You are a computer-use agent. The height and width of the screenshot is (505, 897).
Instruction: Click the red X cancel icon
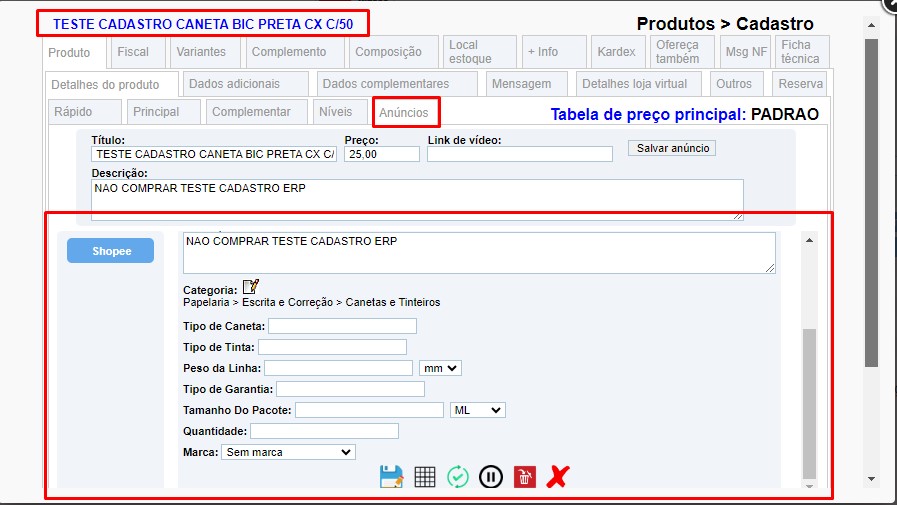(558, 476)
